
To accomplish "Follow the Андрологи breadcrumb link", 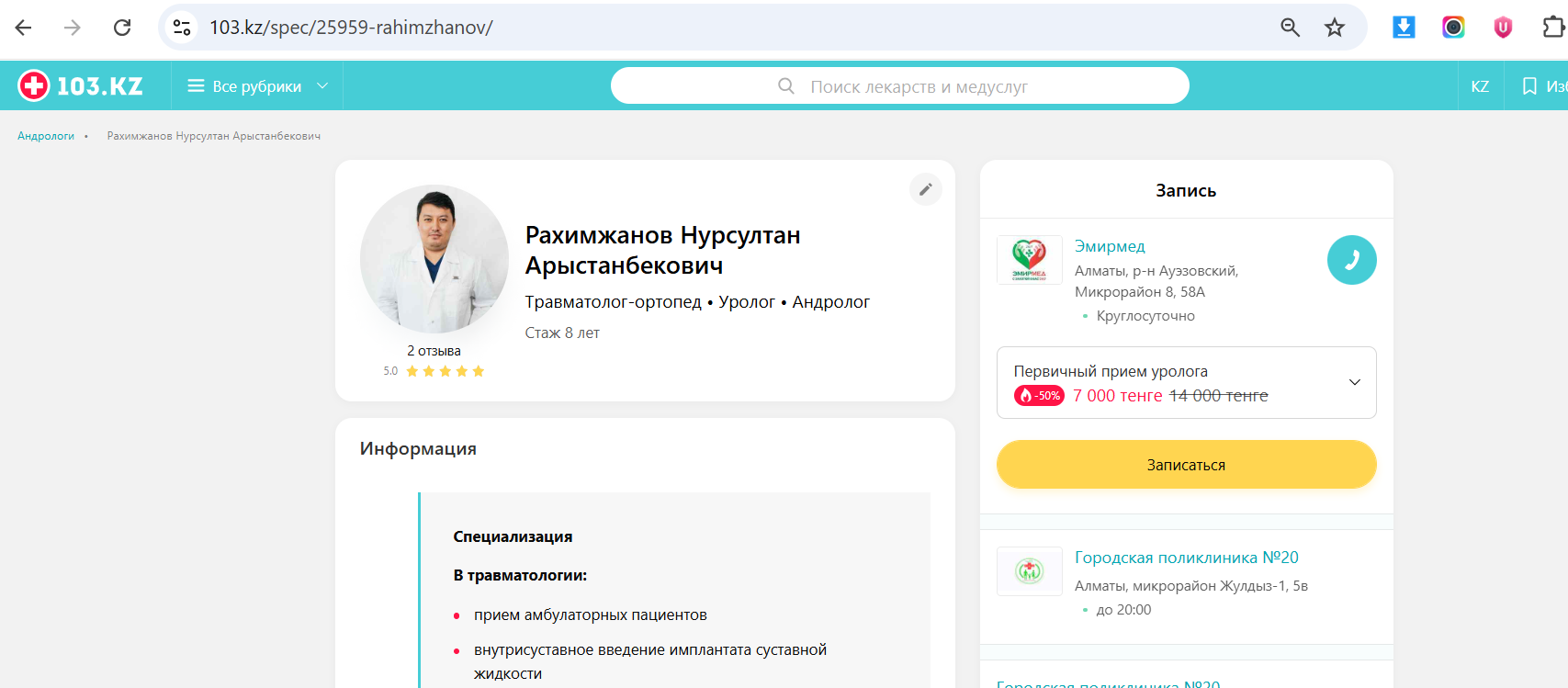I will (46, 136).
